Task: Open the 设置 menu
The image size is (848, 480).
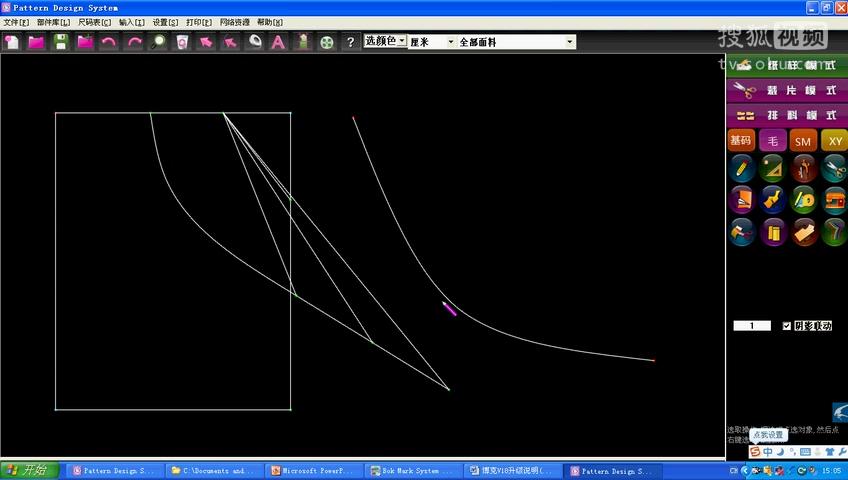Action: tap(165, 22)
